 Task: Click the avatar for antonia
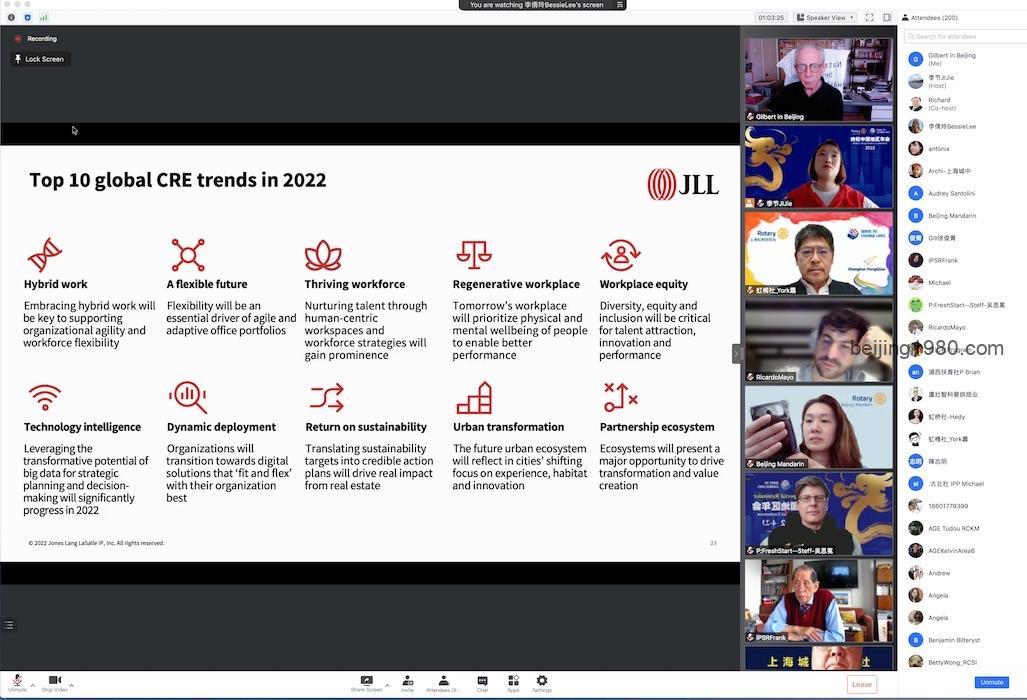(x=916, y=149)
